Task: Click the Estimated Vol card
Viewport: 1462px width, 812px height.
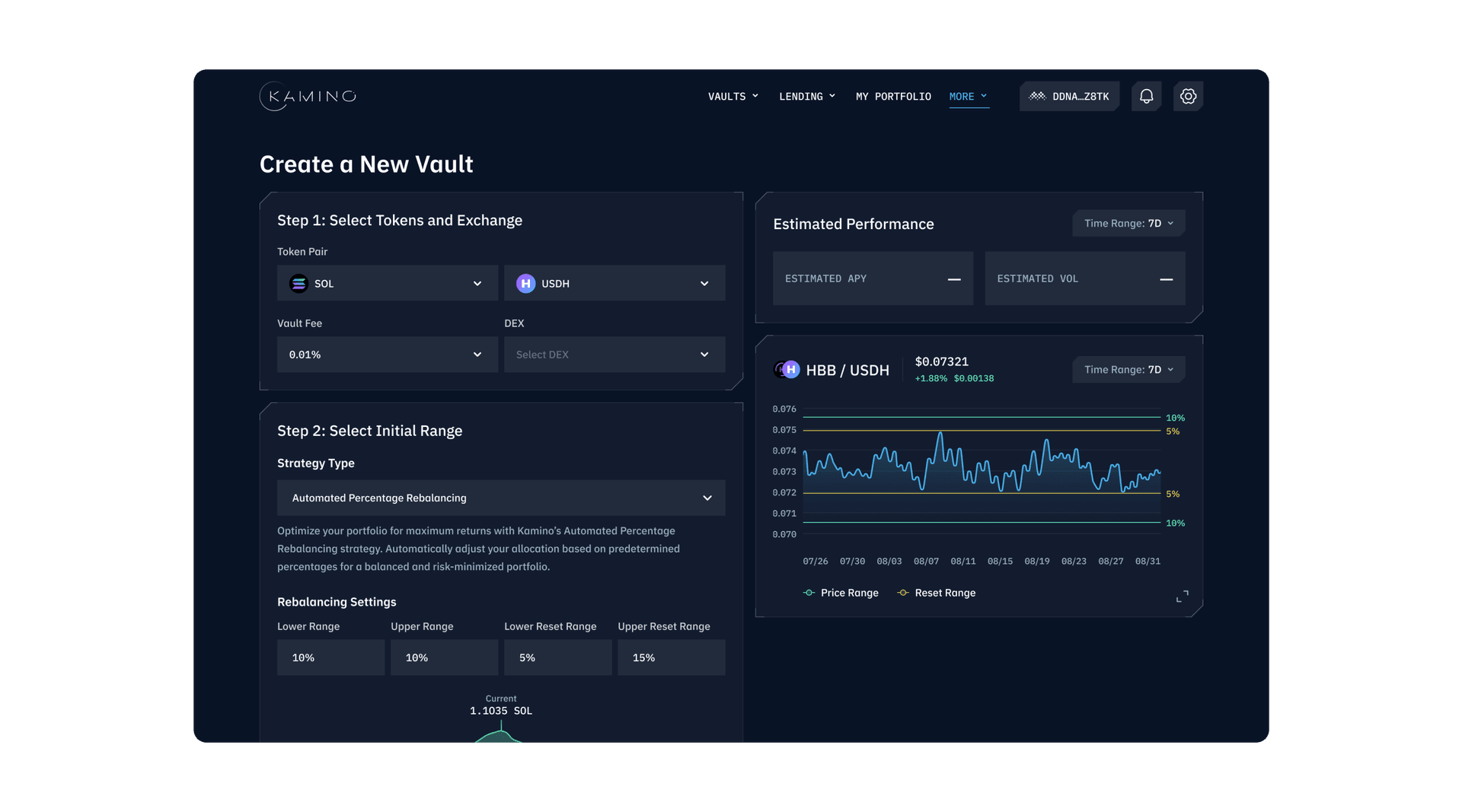Action: [x=1084, y=279]
